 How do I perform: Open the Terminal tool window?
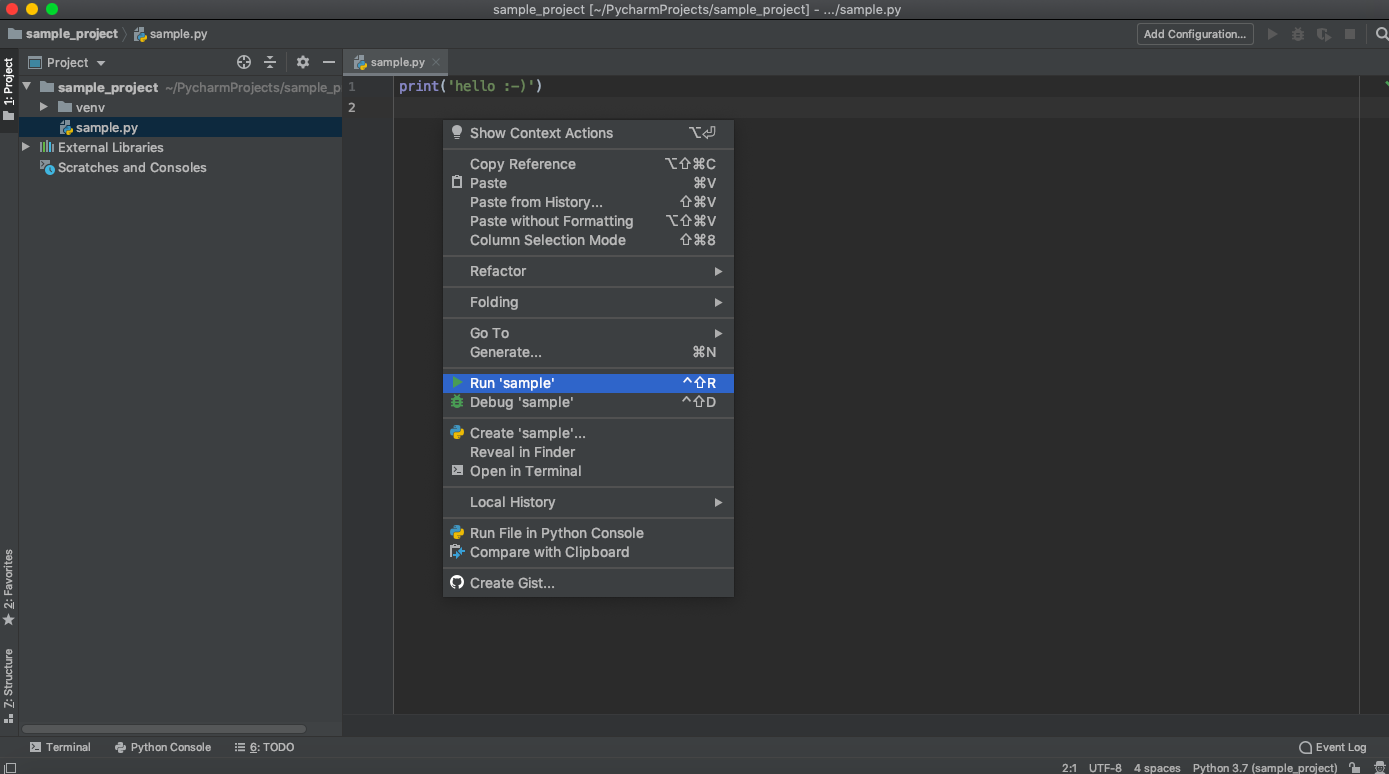[x=60, y=747]
